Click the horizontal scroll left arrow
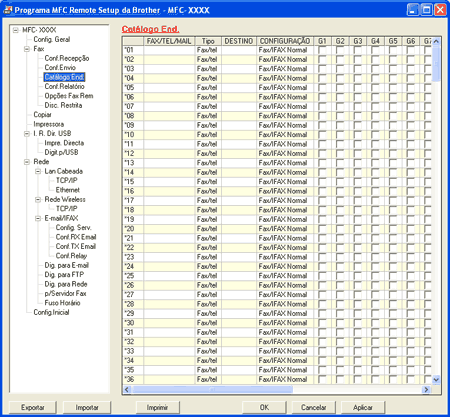 click(127, 389)
